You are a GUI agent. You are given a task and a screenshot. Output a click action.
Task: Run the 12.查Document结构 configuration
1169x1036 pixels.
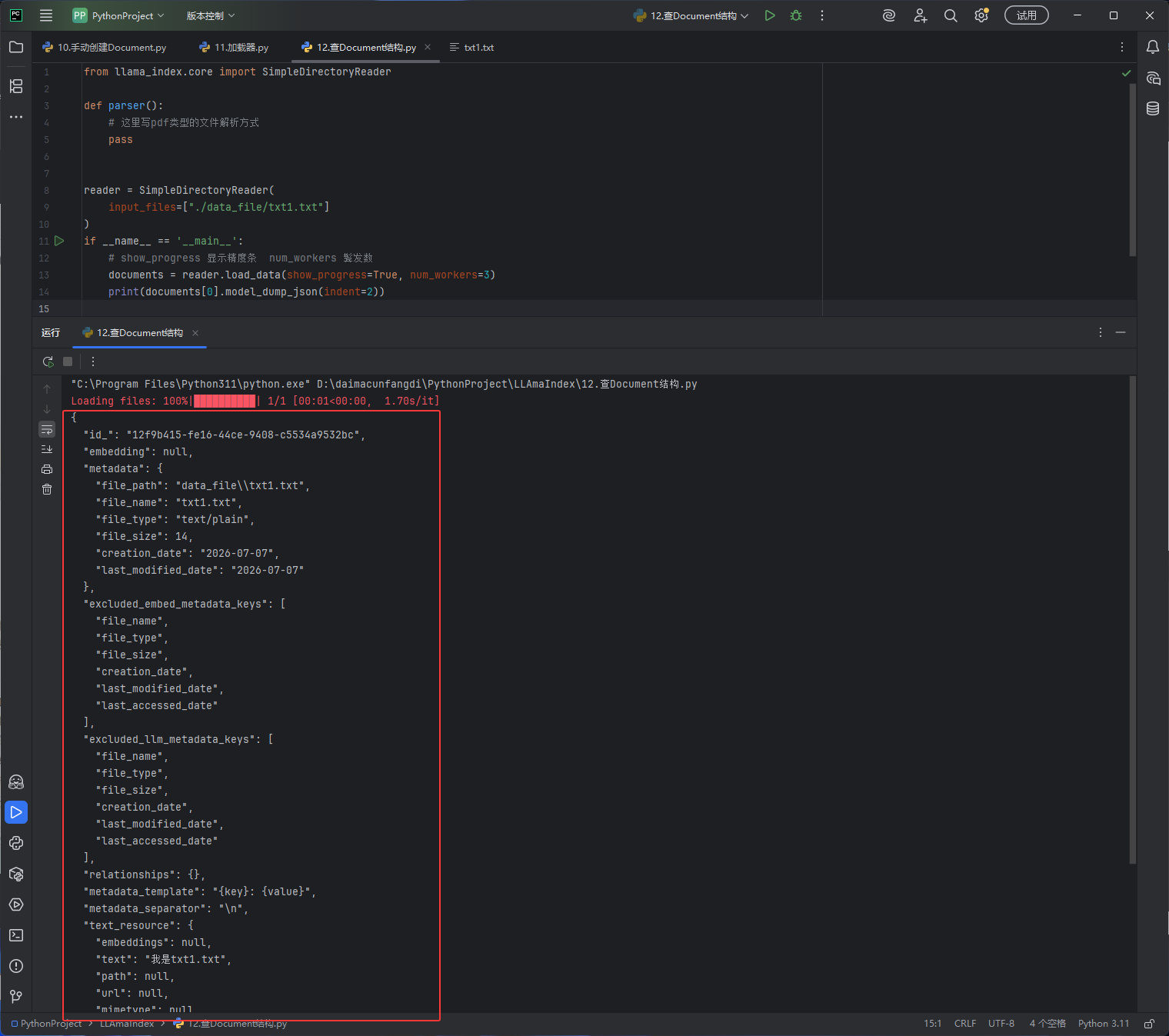(770, 15)
